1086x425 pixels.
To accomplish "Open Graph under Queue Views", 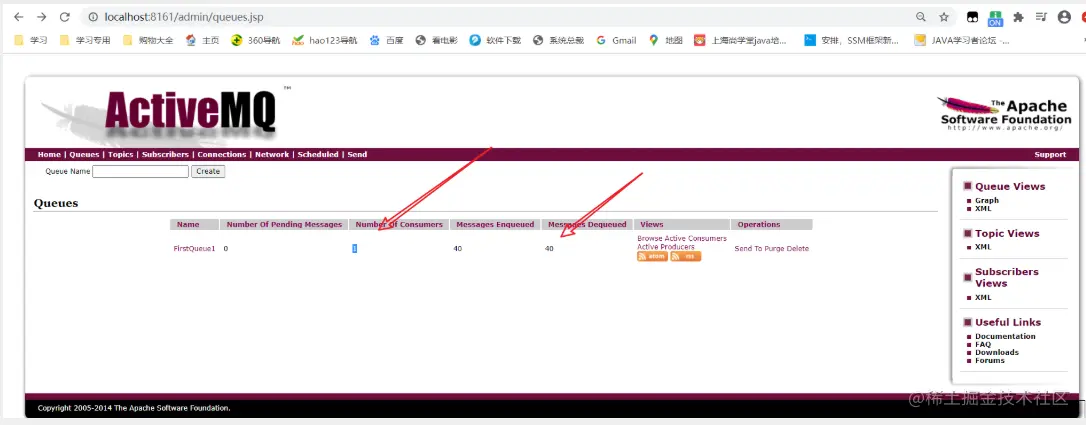I will (987, 200).
